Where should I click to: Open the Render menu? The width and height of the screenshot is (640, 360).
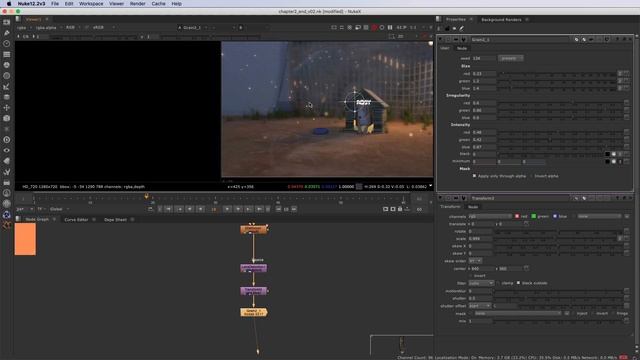[x=138, y=4]
